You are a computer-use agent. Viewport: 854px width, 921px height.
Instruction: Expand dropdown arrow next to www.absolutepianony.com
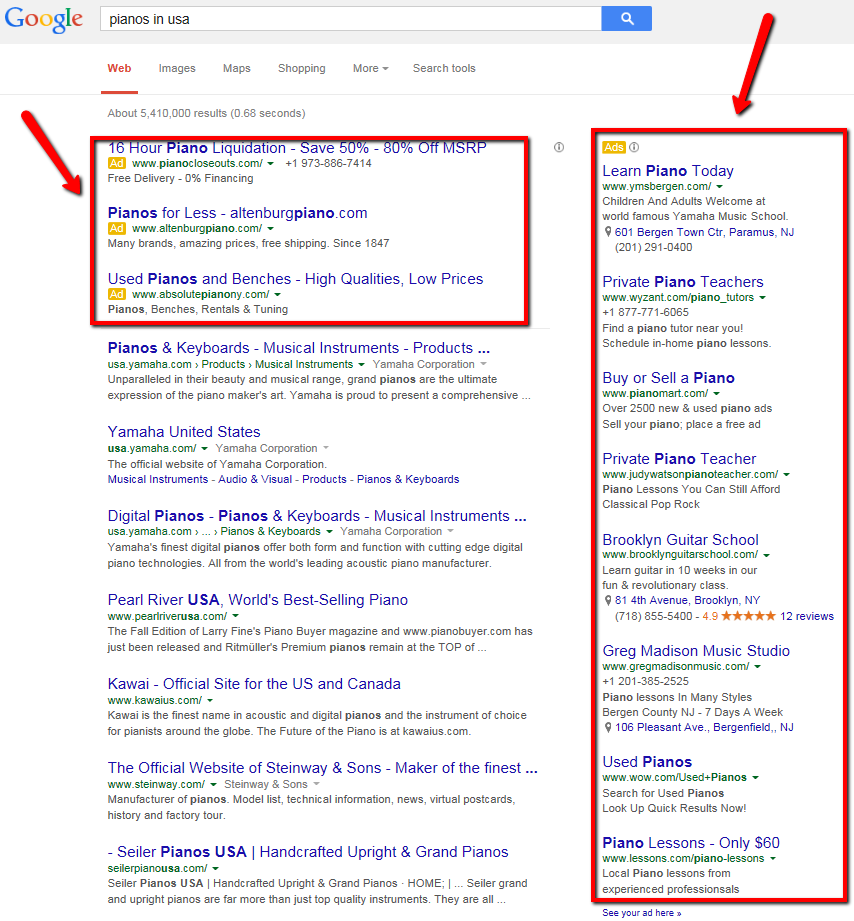coord(277,295)
